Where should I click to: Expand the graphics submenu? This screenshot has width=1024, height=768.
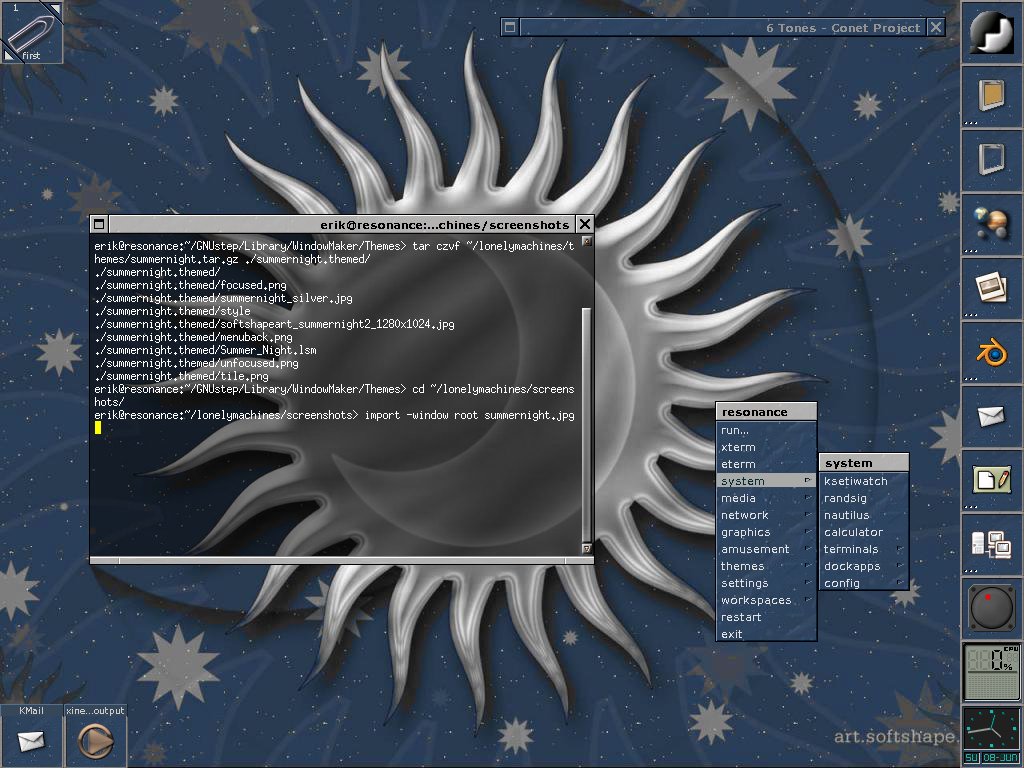pos(767,532)
